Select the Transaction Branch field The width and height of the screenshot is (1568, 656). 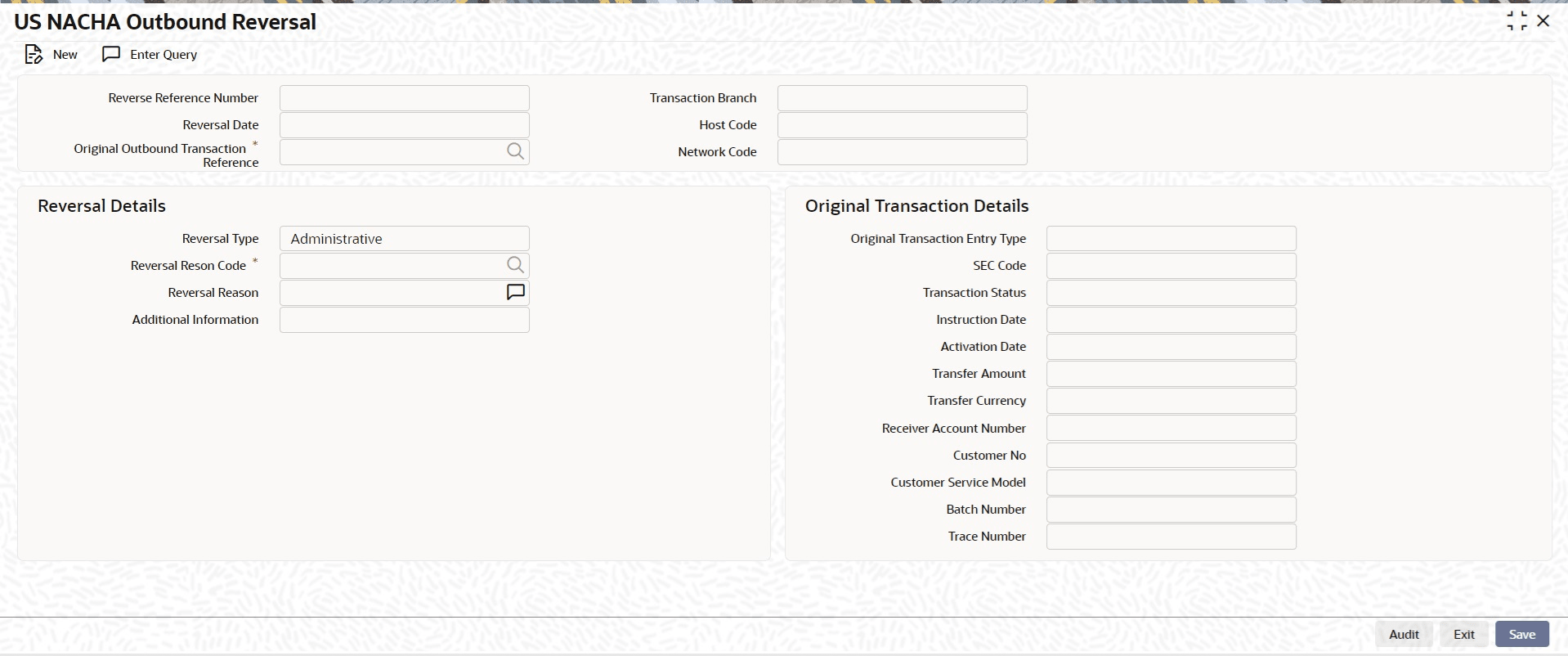pos(903,98)
